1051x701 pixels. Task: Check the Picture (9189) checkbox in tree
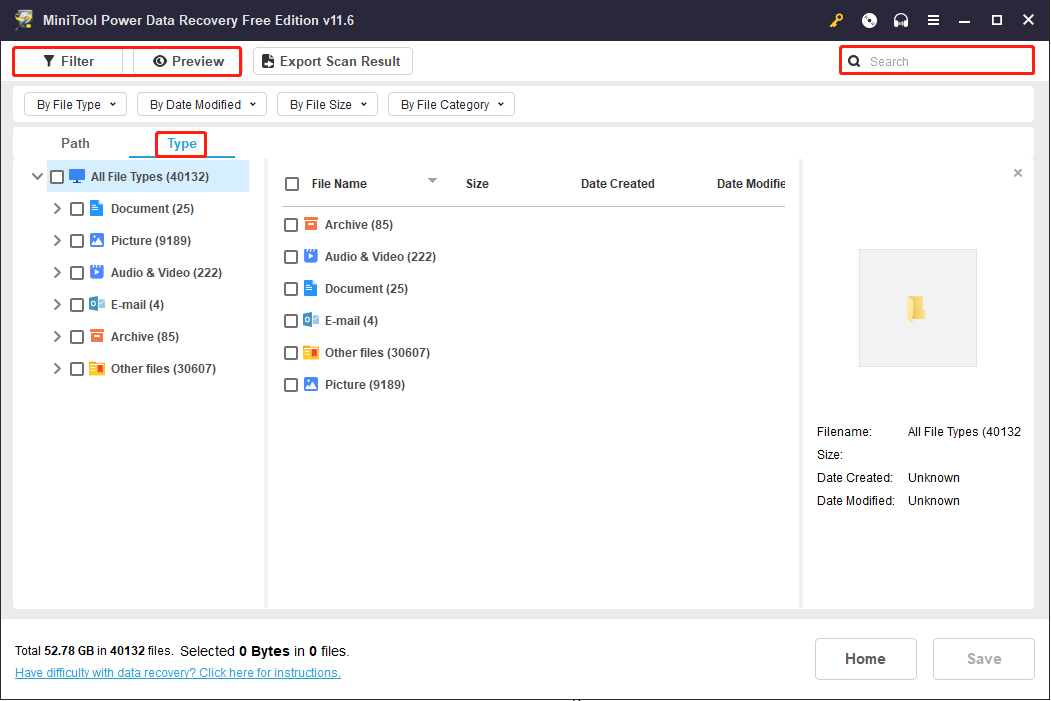click(77, 240)
